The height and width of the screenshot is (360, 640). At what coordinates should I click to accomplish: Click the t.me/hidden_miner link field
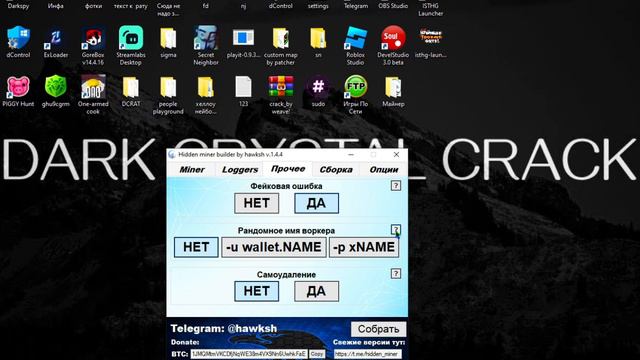pyautogui.click(x=367, y=354)
